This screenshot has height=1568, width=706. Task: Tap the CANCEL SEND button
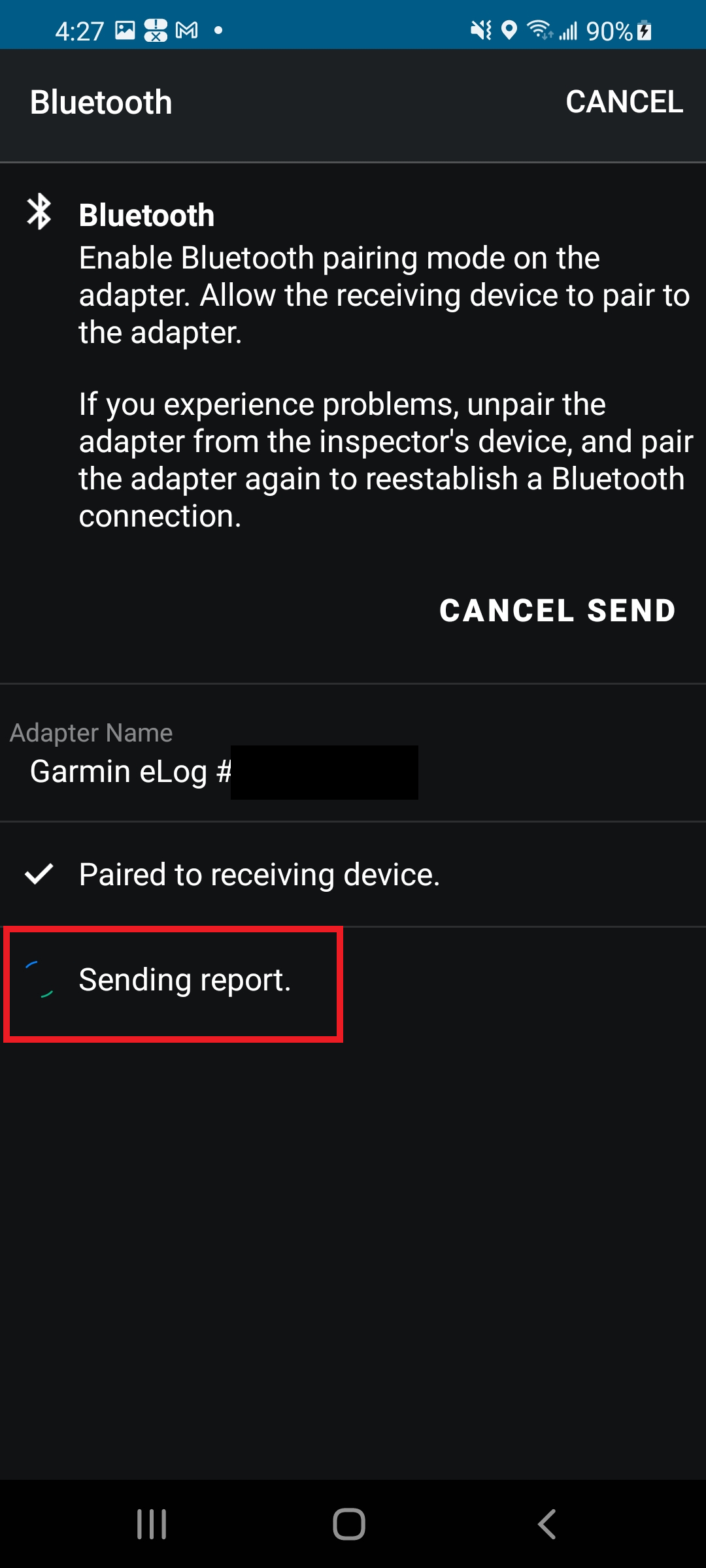[558, 611]
